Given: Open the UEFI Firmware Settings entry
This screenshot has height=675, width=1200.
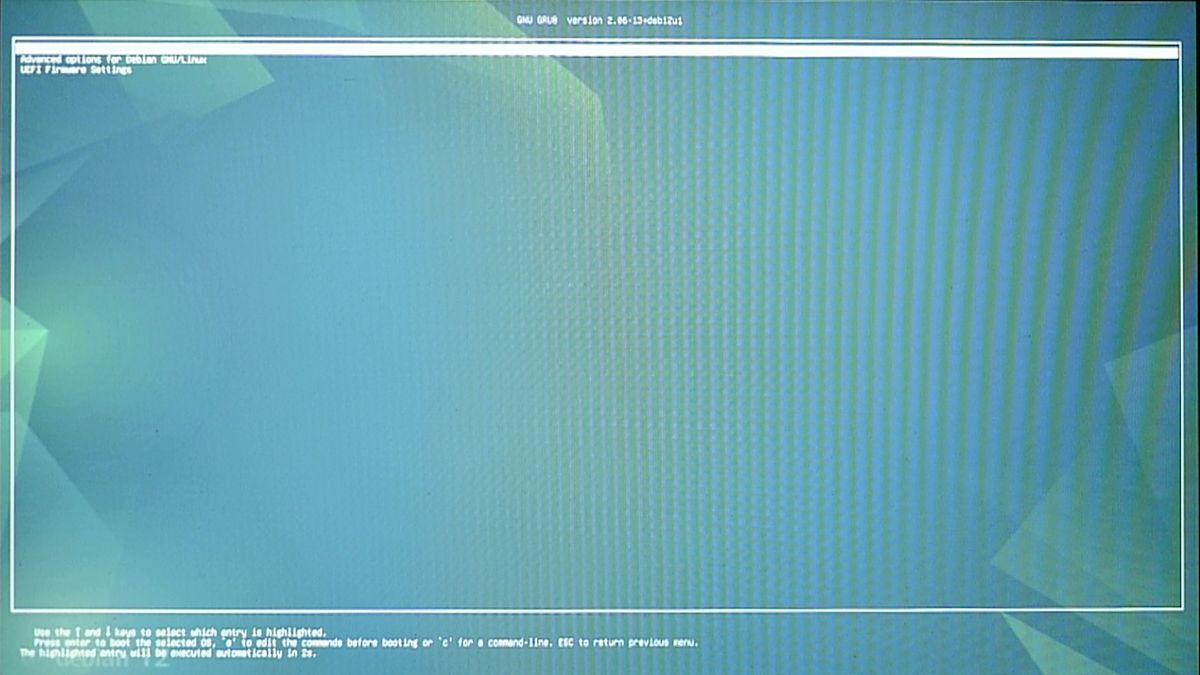Looking at the screenshot, I should click(x=75, y=70).
